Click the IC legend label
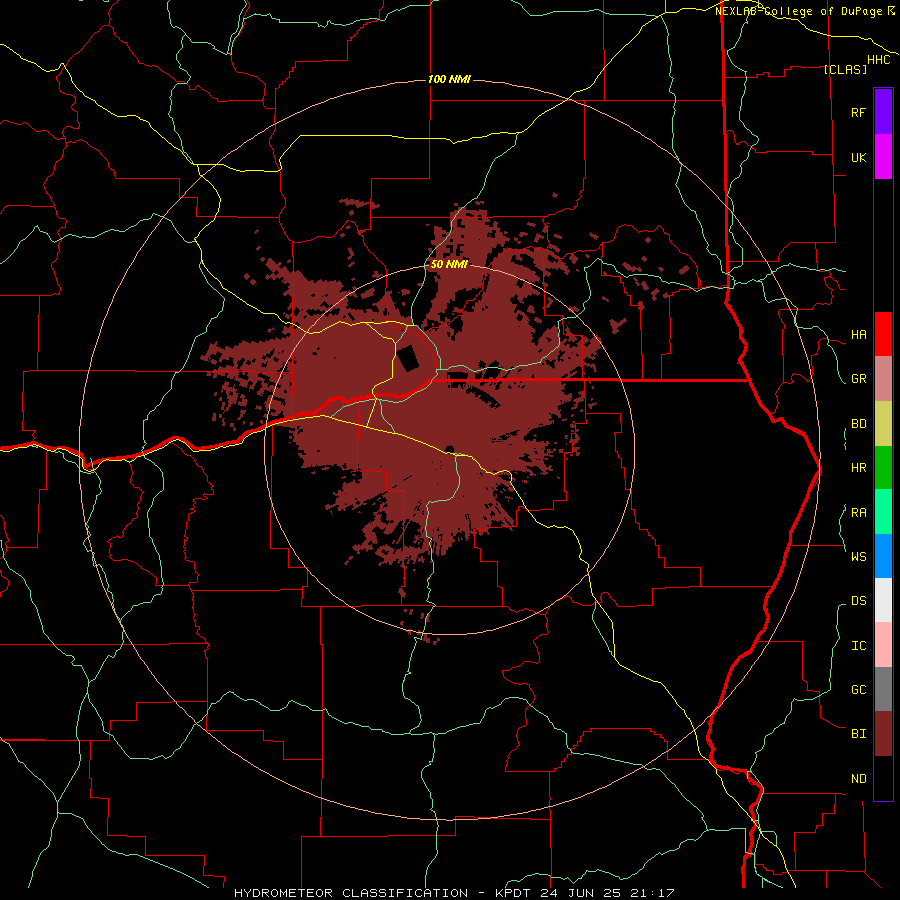900x900 pixels. tap(858, 646)
